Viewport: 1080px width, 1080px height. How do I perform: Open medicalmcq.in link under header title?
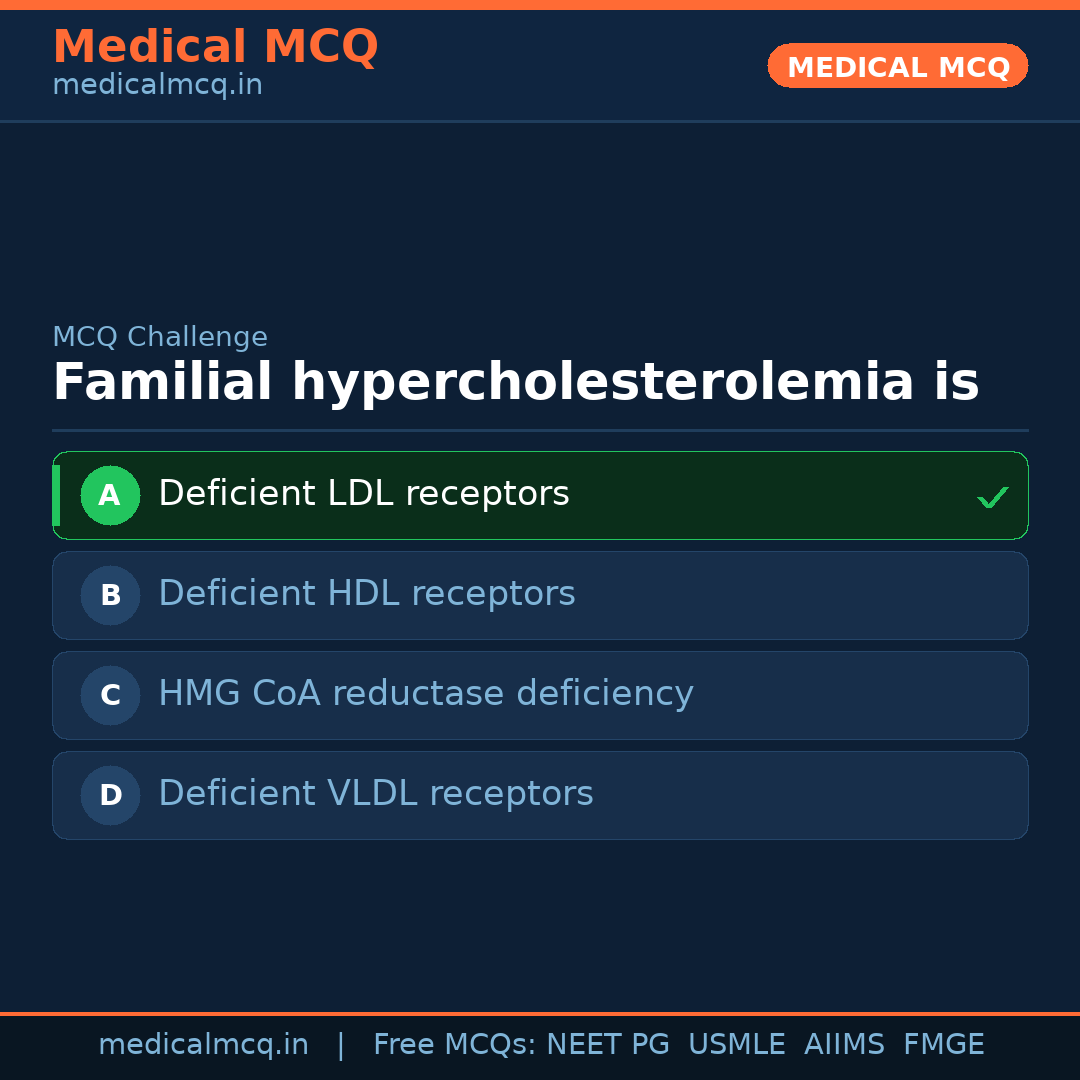157,86
